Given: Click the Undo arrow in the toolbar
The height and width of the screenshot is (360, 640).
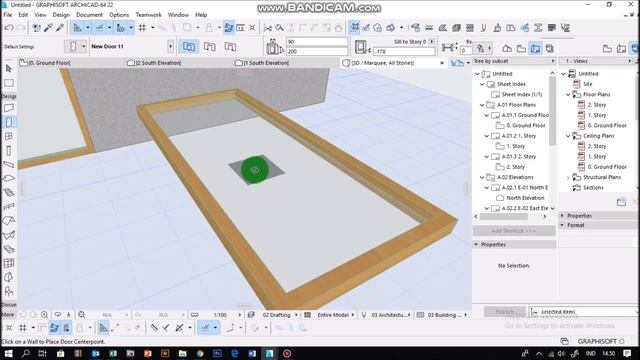Looking at the screenshot, I should [9, 28].
